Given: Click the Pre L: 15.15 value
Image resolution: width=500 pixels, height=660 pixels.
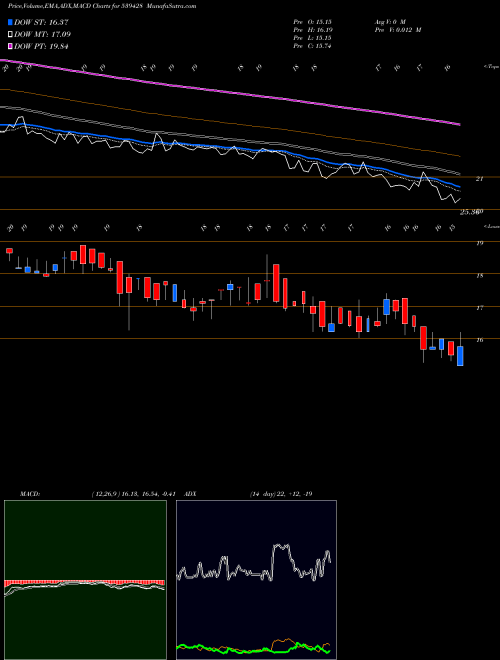Looking at the screenshot, I should point(313,38).
